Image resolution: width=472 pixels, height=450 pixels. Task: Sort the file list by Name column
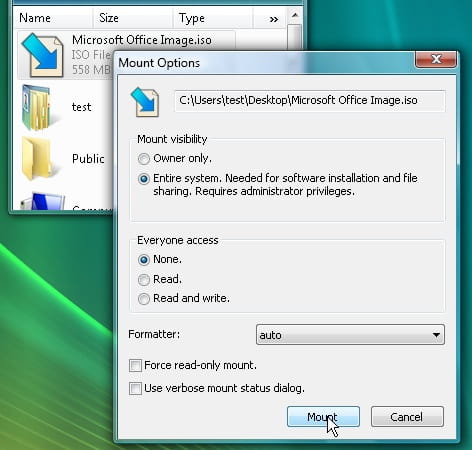pos(53,18)
